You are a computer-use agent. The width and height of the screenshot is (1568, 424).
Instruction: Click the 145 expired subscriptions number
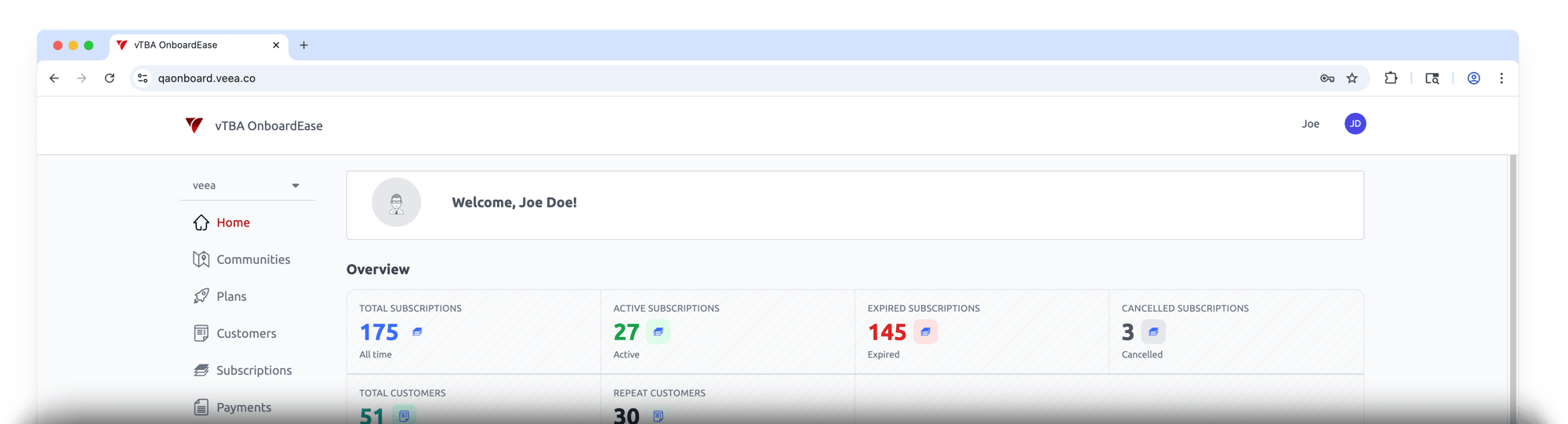887,332
